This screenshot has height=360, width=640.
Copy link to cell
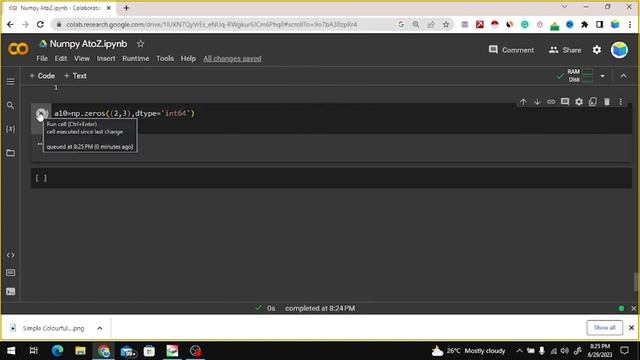coord(551,102)
